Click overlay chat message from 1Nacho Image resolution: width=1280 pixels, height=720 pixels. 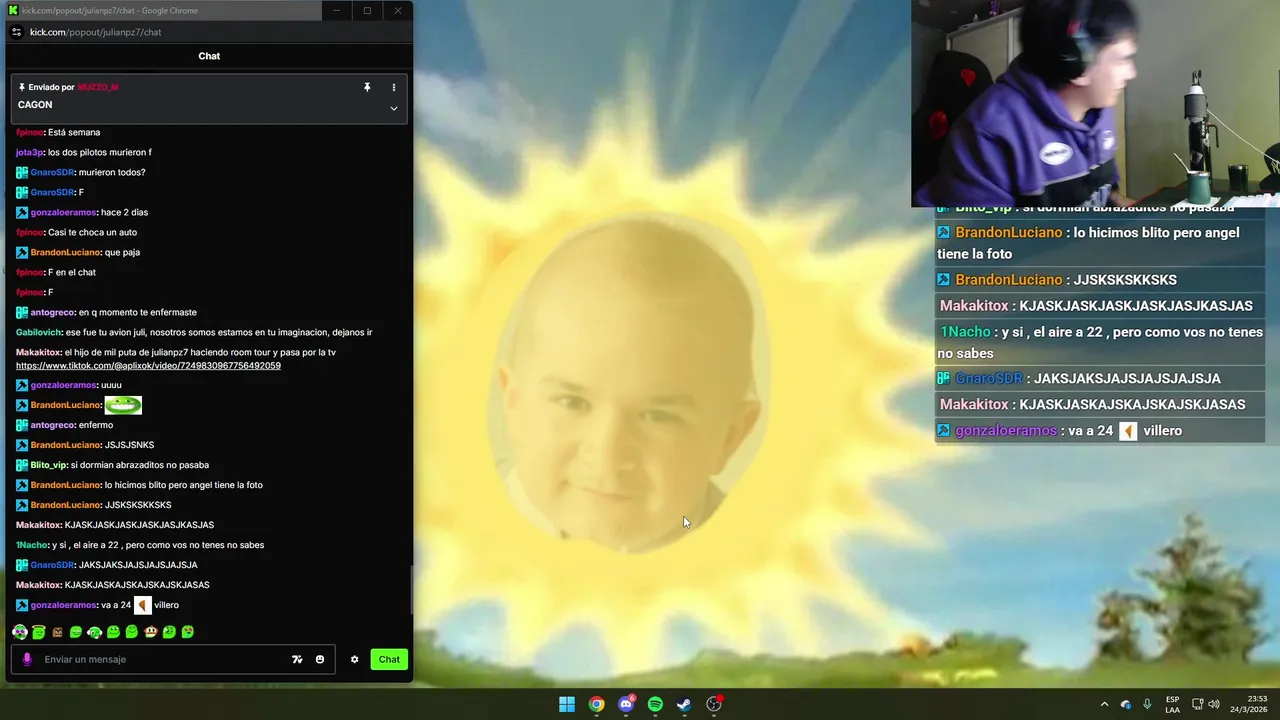point(1100,342)
